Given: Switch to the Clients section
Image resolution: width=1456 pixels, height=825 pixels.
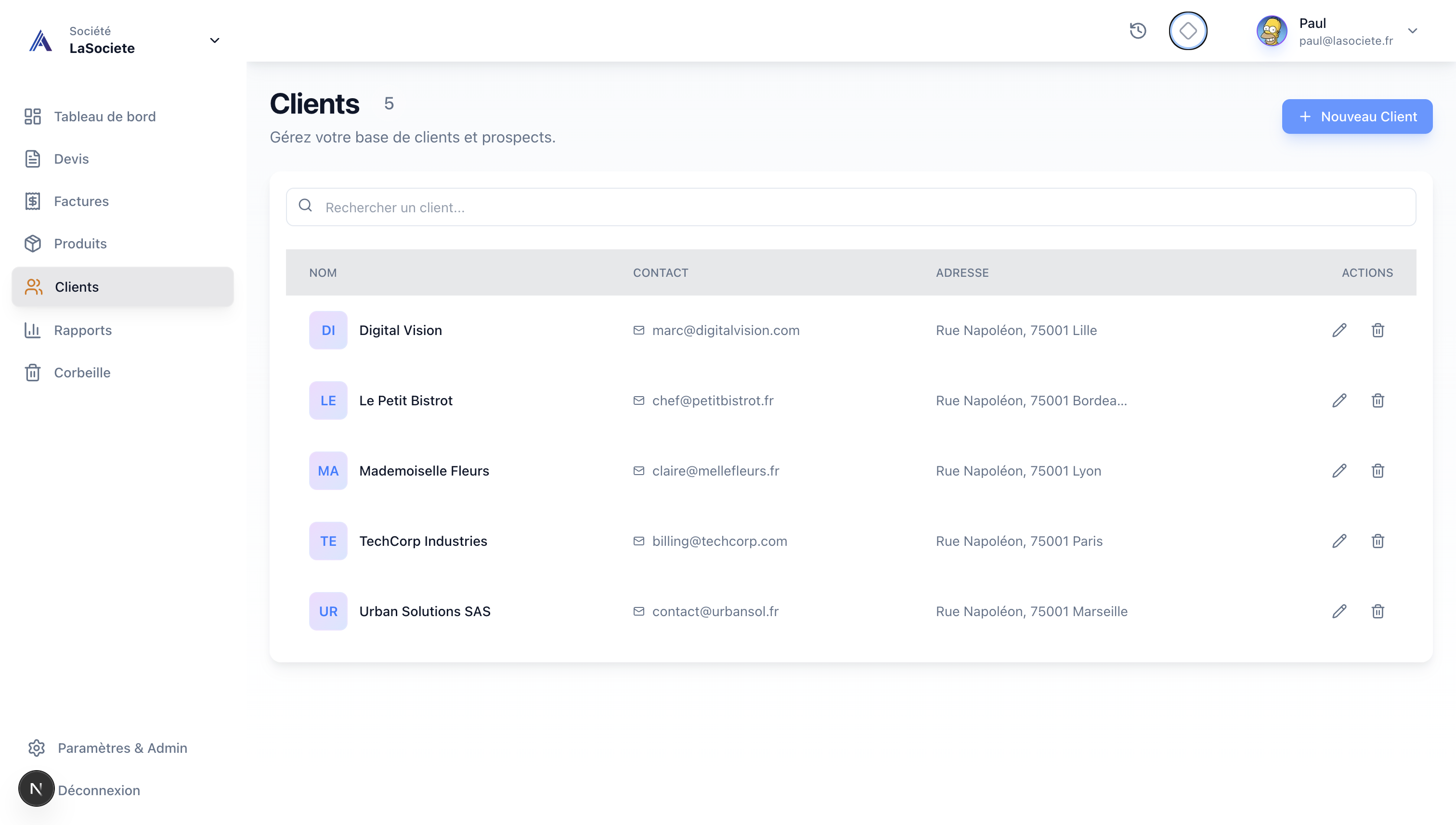Looking at the screenshot, I should pyautogui.click(x=77, y=287).
